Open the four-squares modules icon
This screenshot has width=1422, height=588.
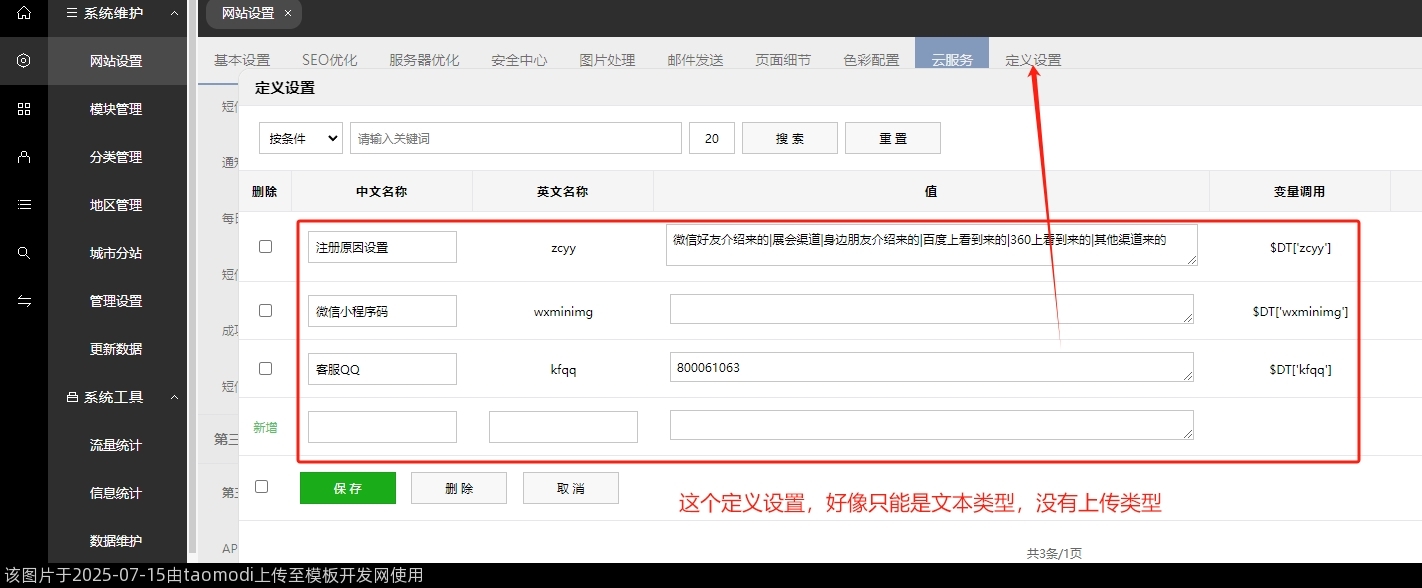24,109
